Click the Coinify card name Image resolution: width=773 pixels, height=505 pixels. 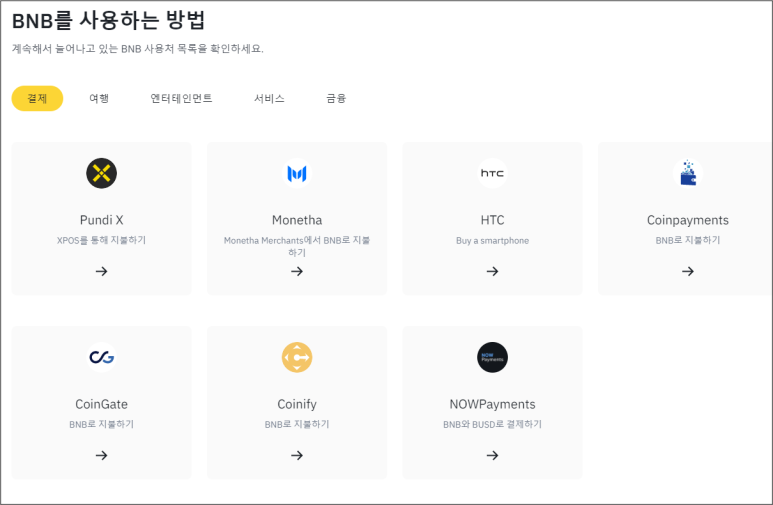click(297, 404)
